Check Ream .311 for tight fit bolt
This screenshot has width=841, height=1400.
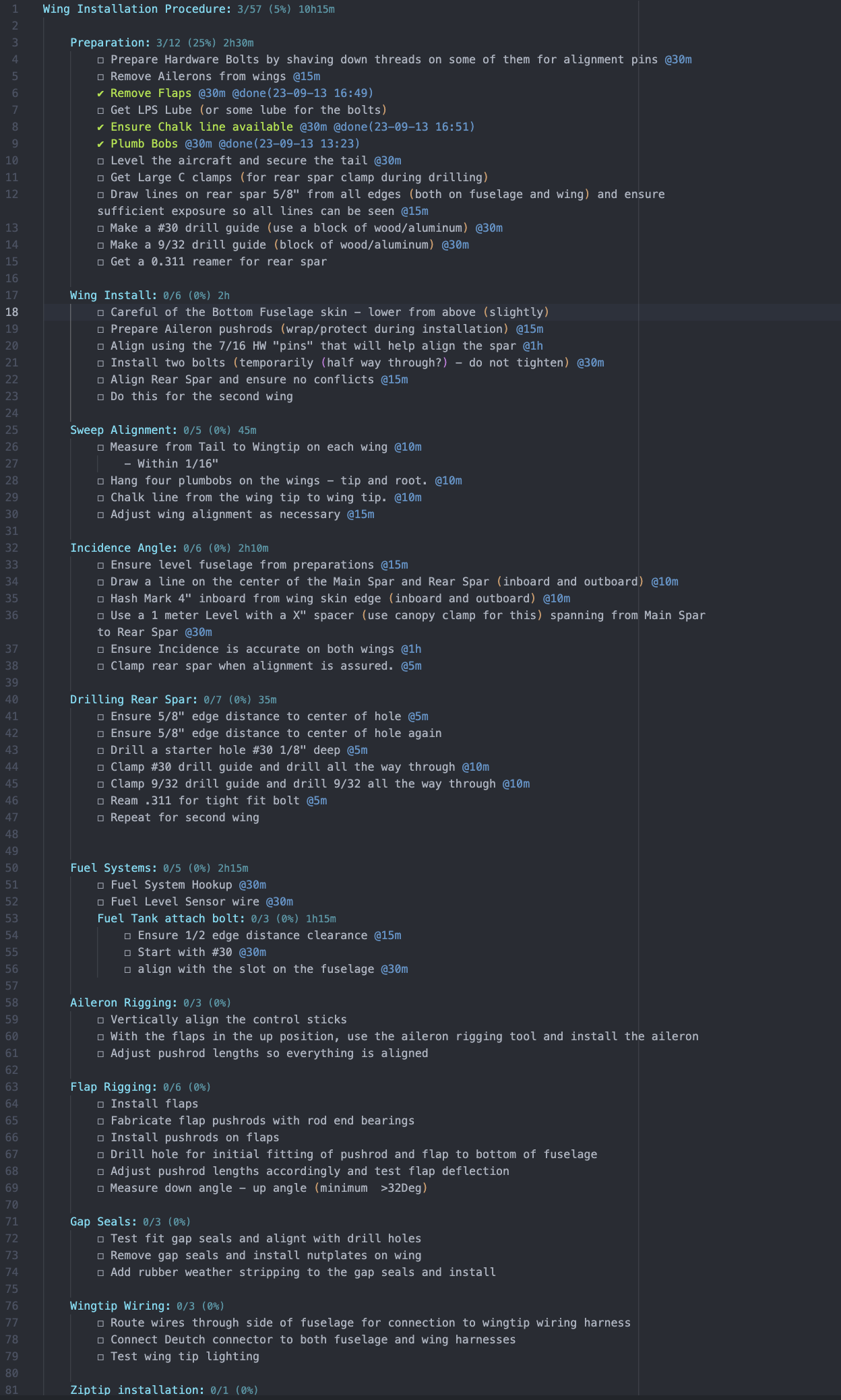[x=100, y=801]
